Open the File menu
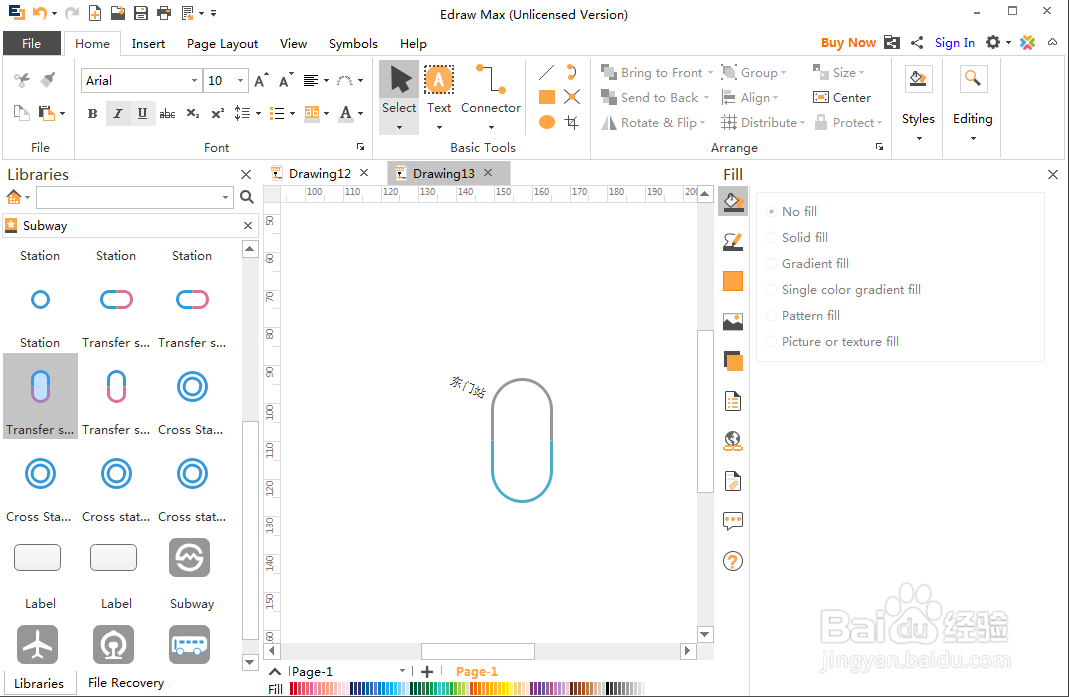This screenshot has width=1069, height=697. pos(31,43)
